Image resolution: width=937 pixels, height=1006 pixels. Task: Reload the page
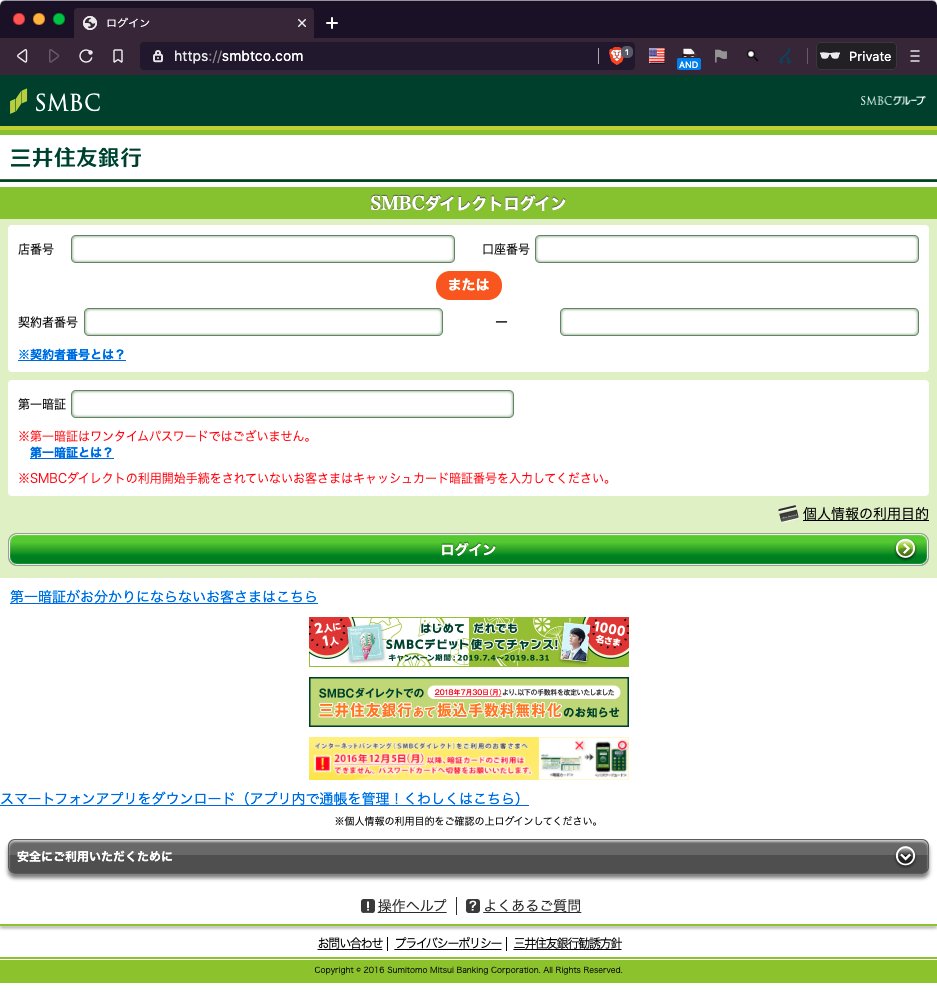click(86, 56)
